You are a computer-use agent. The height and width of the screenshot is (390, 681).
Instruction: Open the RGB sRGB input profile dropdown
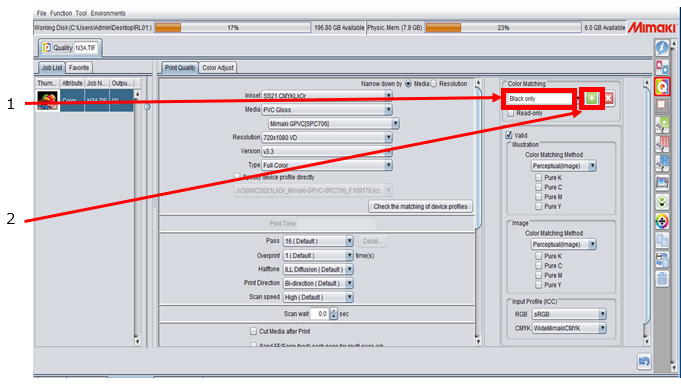pyautogui.click(x=569, y=314)
